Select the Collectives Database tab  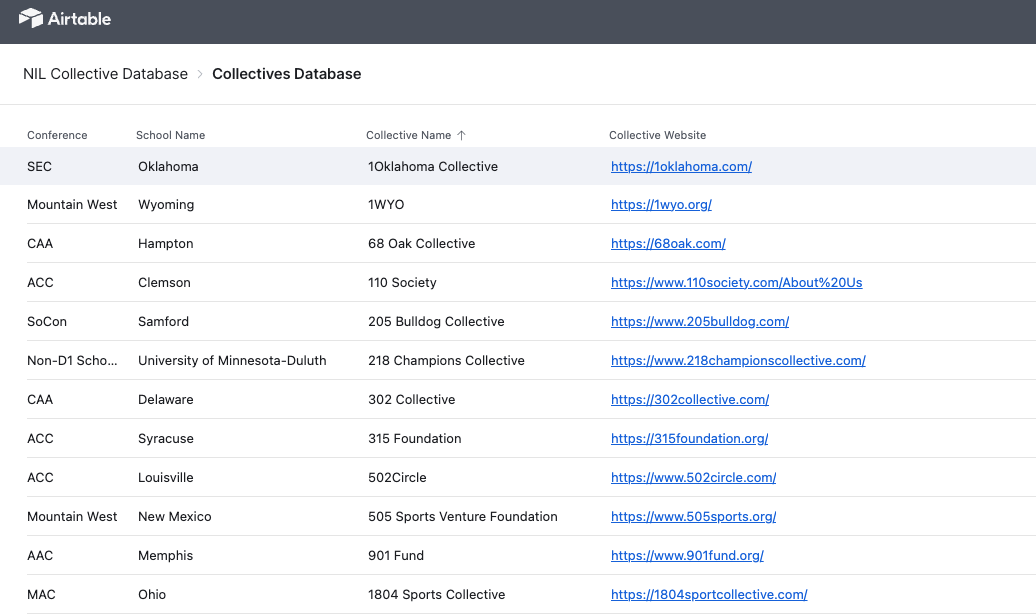pos(286,73)
